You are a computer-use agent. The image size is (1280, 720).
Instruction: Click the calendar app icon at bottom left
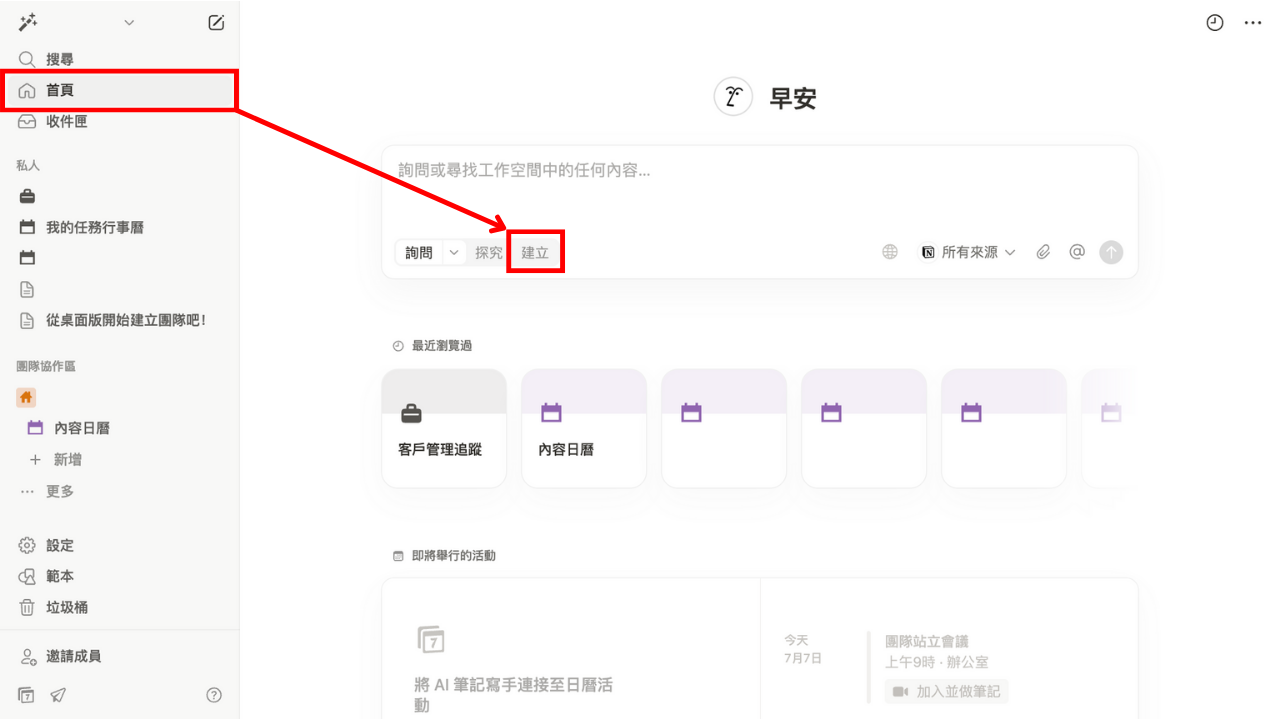pyautogui.click(x=26, y=695)
